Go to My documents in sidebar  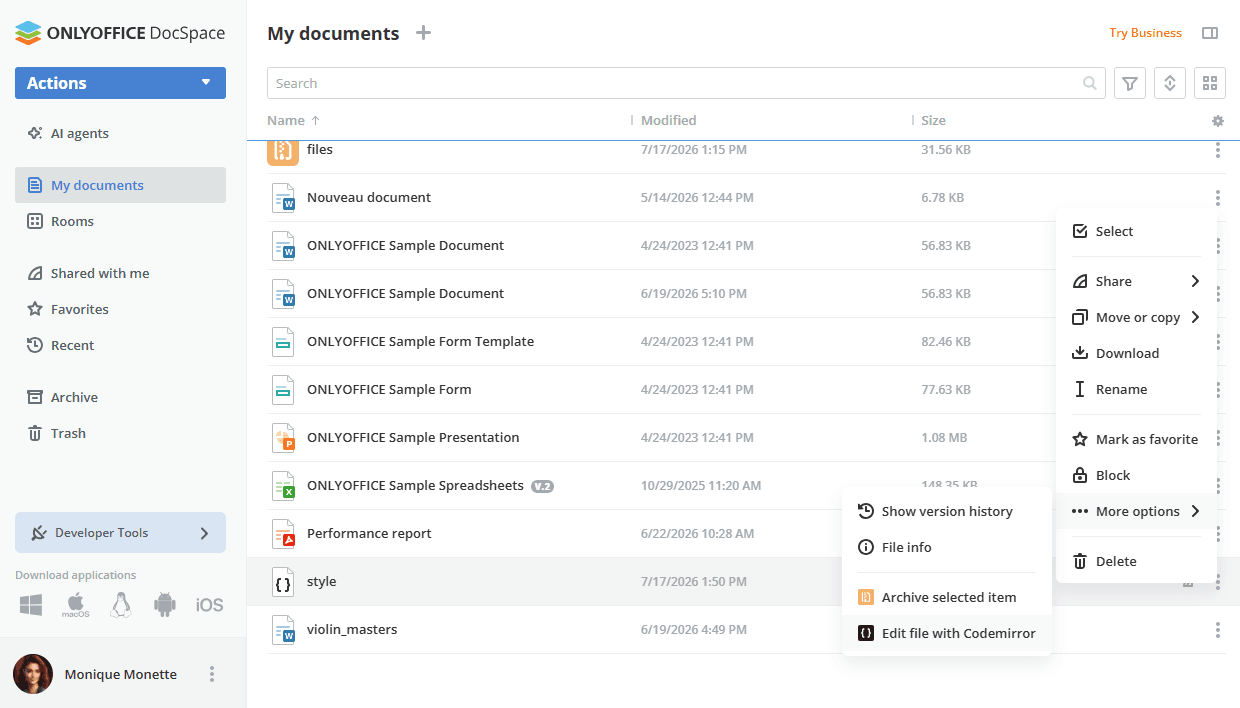120,185
